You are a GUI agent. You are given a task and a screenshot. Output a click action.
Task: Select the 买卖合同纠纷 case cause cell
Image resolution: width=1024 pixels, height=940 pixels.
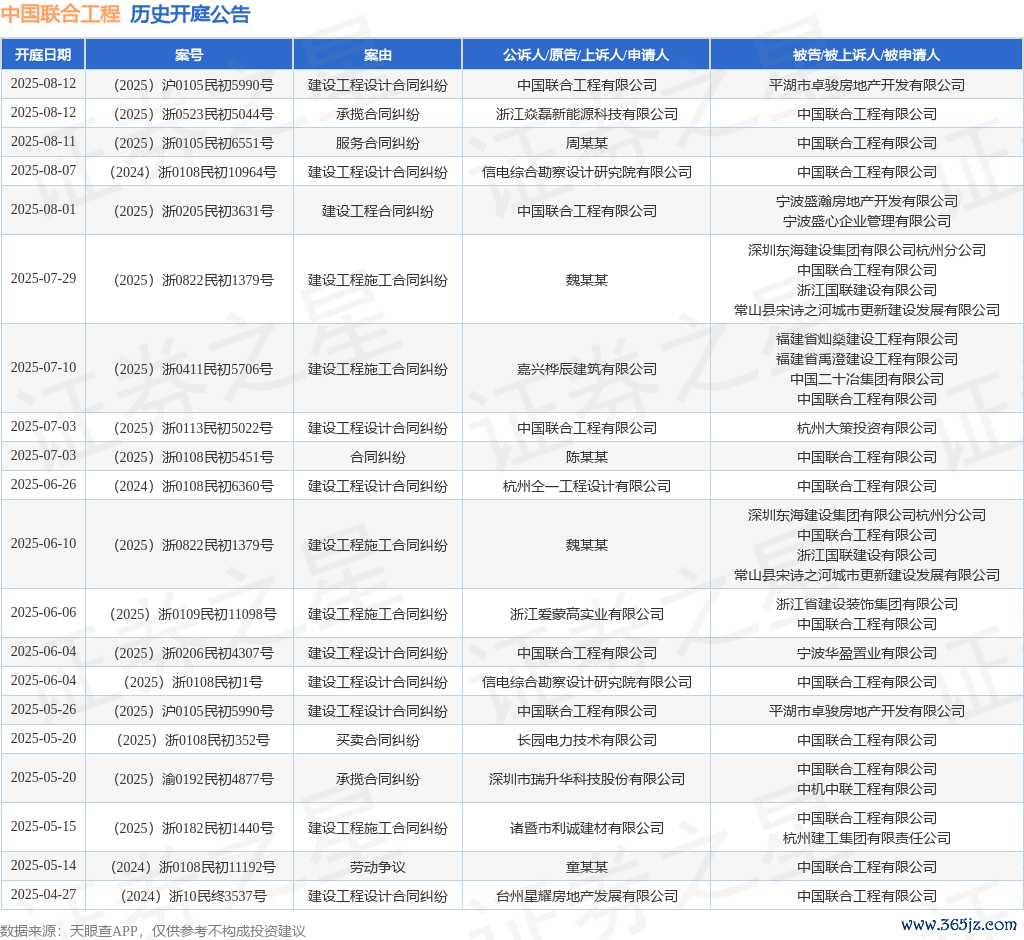(x=377, y=740)
